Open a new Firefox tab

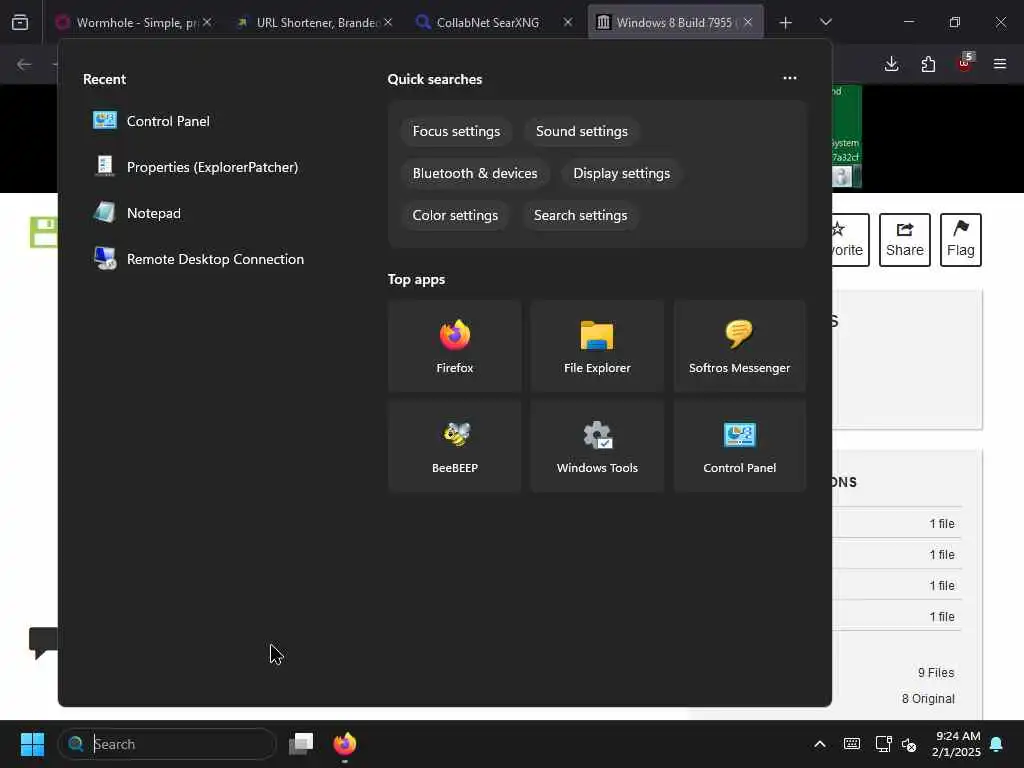(x=786, y=22)
